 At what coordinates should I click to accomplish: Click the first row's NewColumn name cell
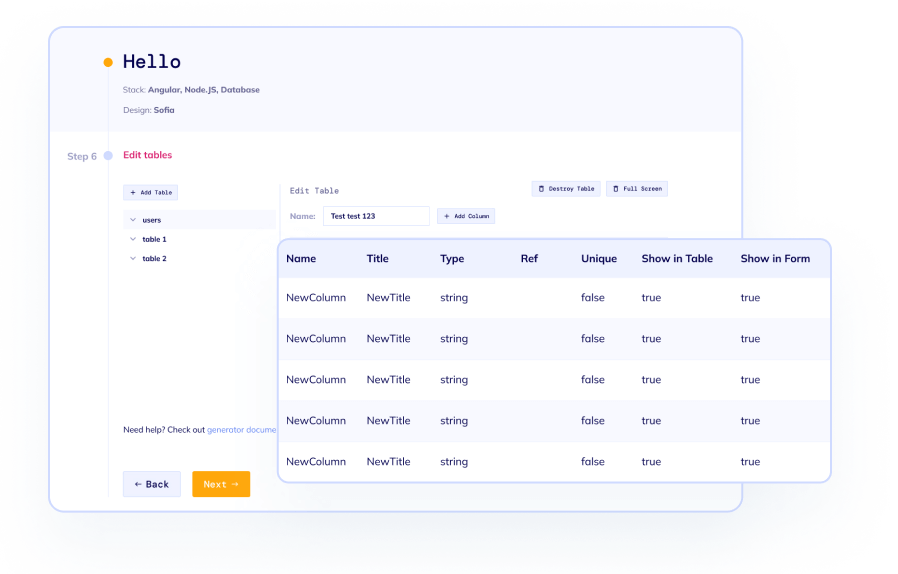coord(315,298)
